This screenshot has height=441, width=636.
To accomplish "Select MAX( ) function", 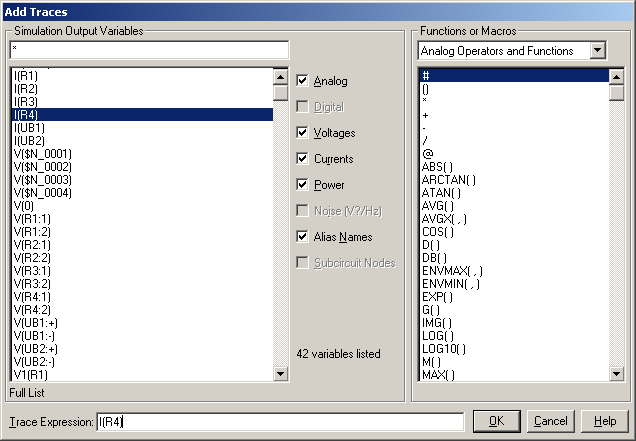I will (x=514, y=374).
